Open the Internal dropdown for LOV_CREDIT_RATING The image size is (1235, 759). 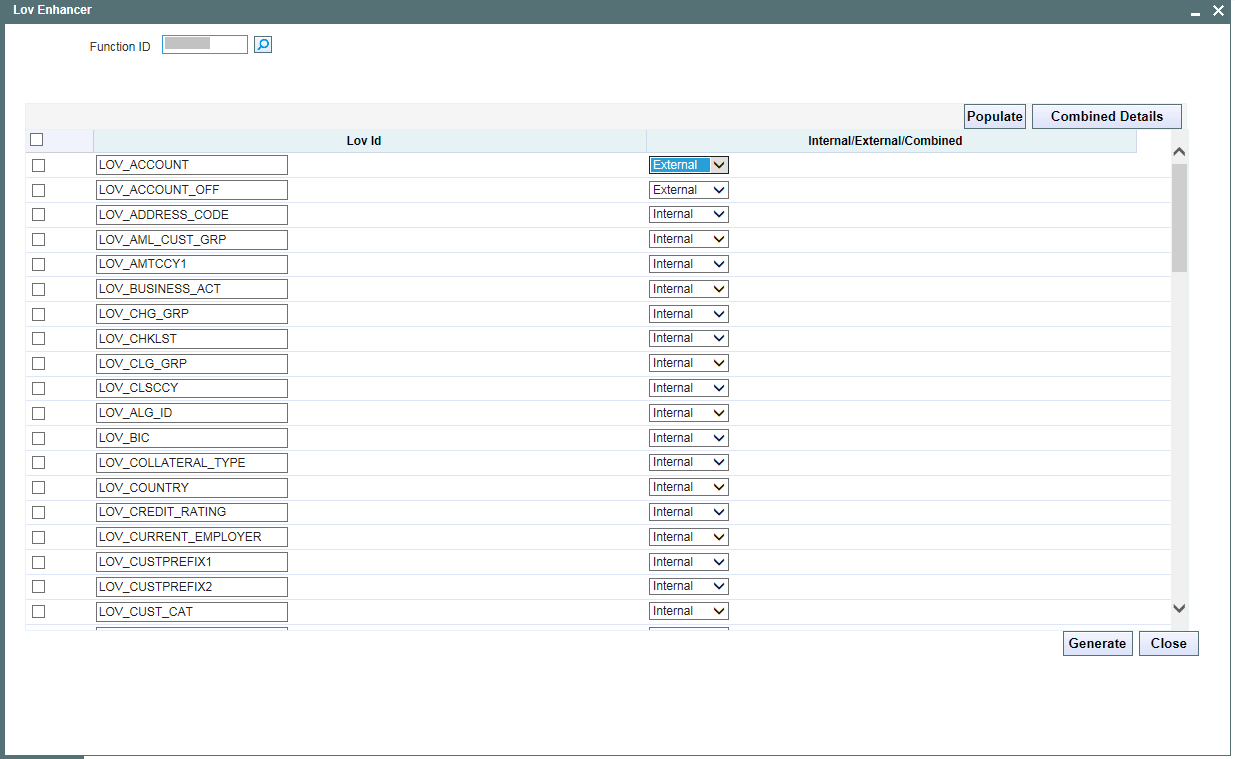tap(689, 512)
